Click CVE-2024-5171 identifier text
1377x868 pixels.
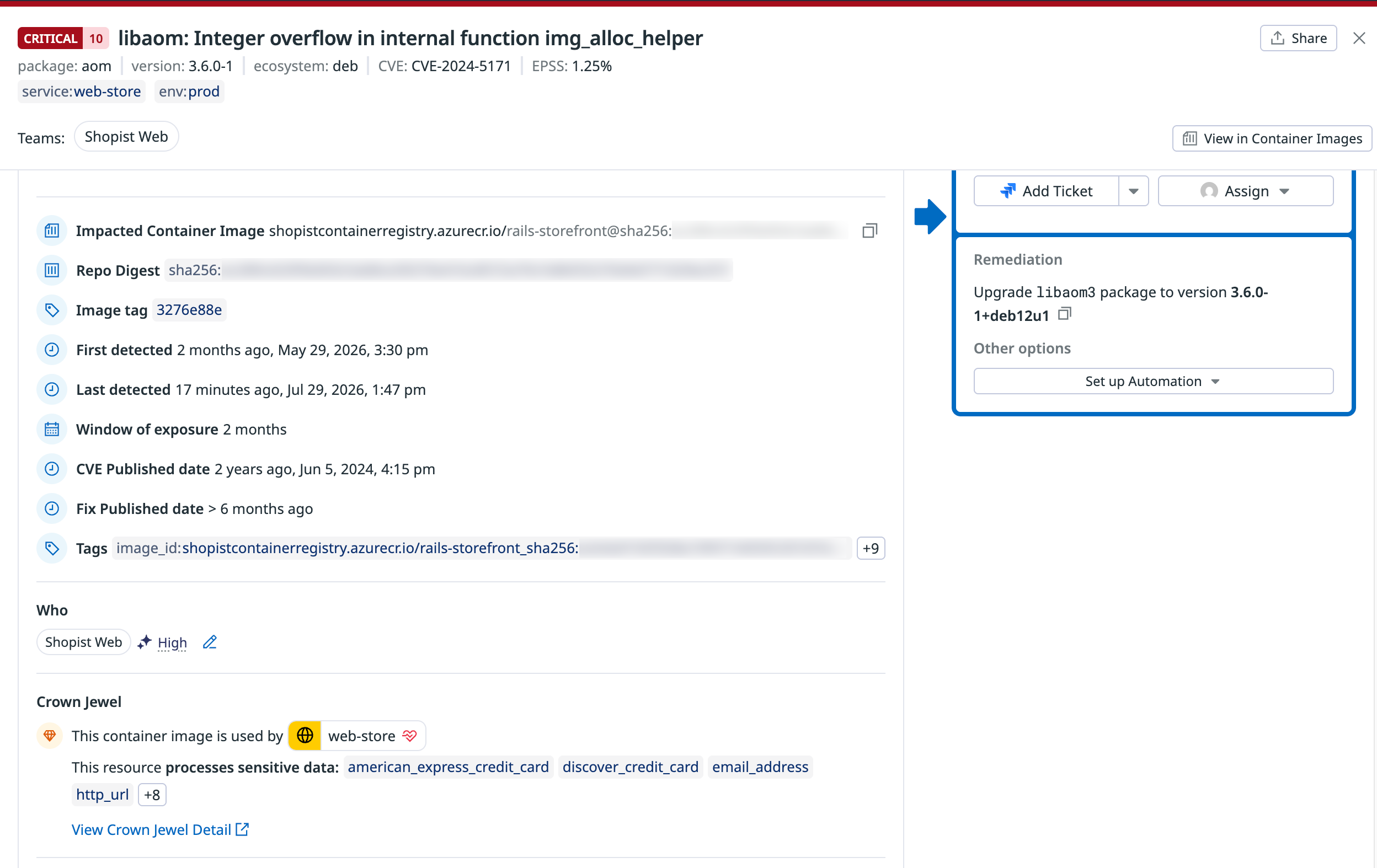tap(461, 66)
